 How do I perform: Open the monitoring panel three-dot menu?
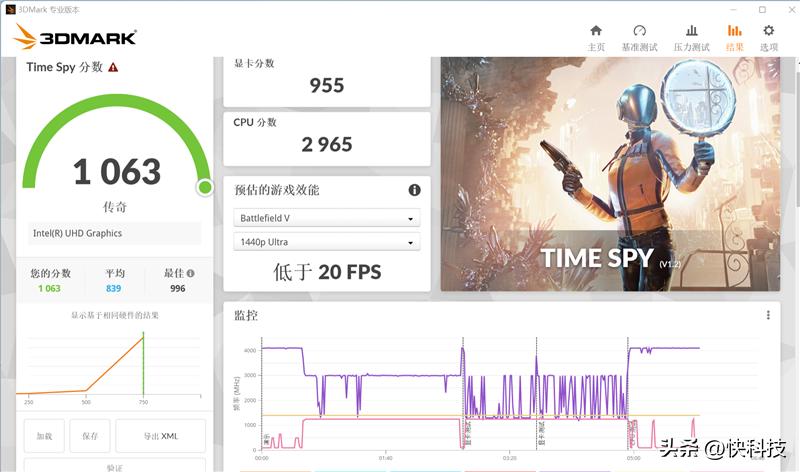(x=768, y=315)
